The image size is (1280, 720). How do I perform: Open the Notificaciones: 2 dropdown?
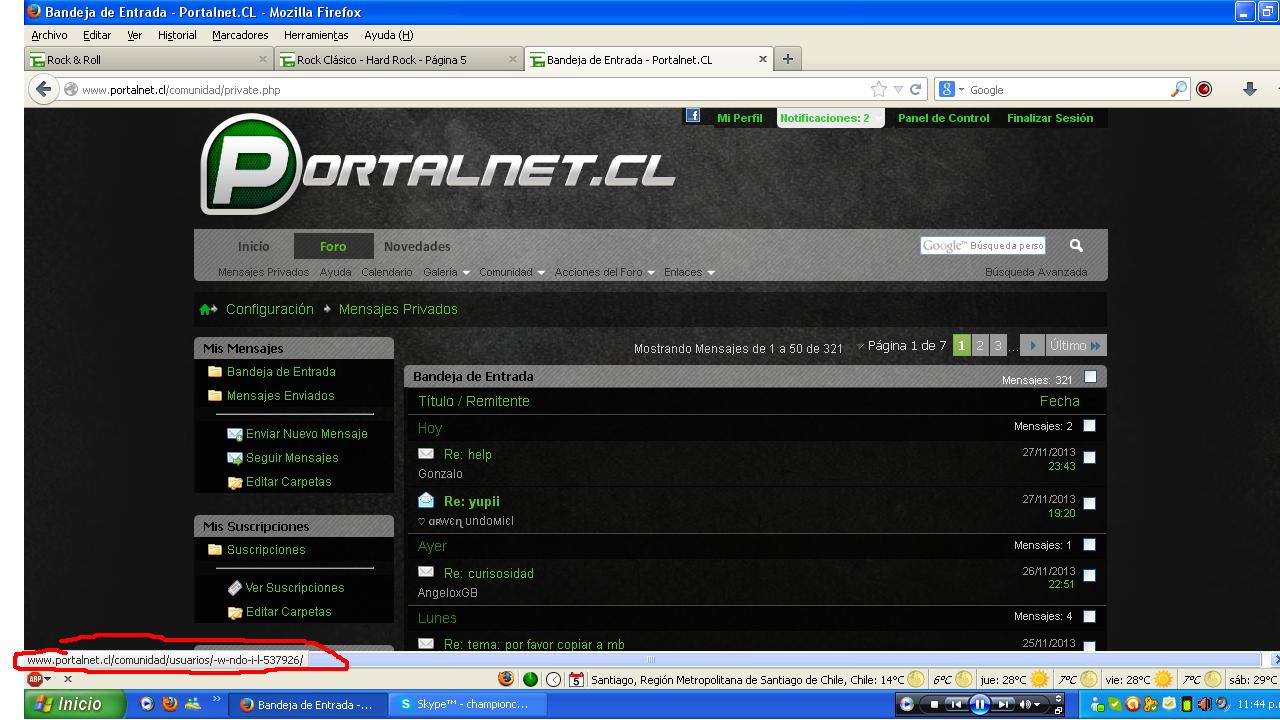830,118
